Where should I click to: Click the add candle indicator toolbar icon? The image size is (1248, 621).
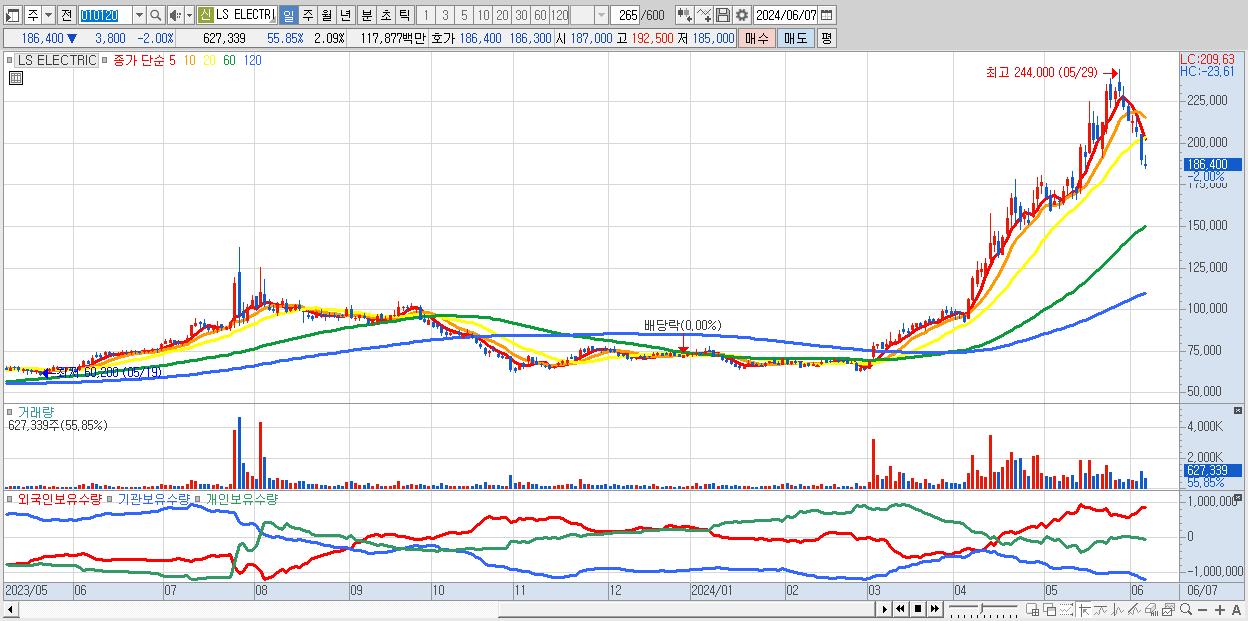tap(684, 15)
